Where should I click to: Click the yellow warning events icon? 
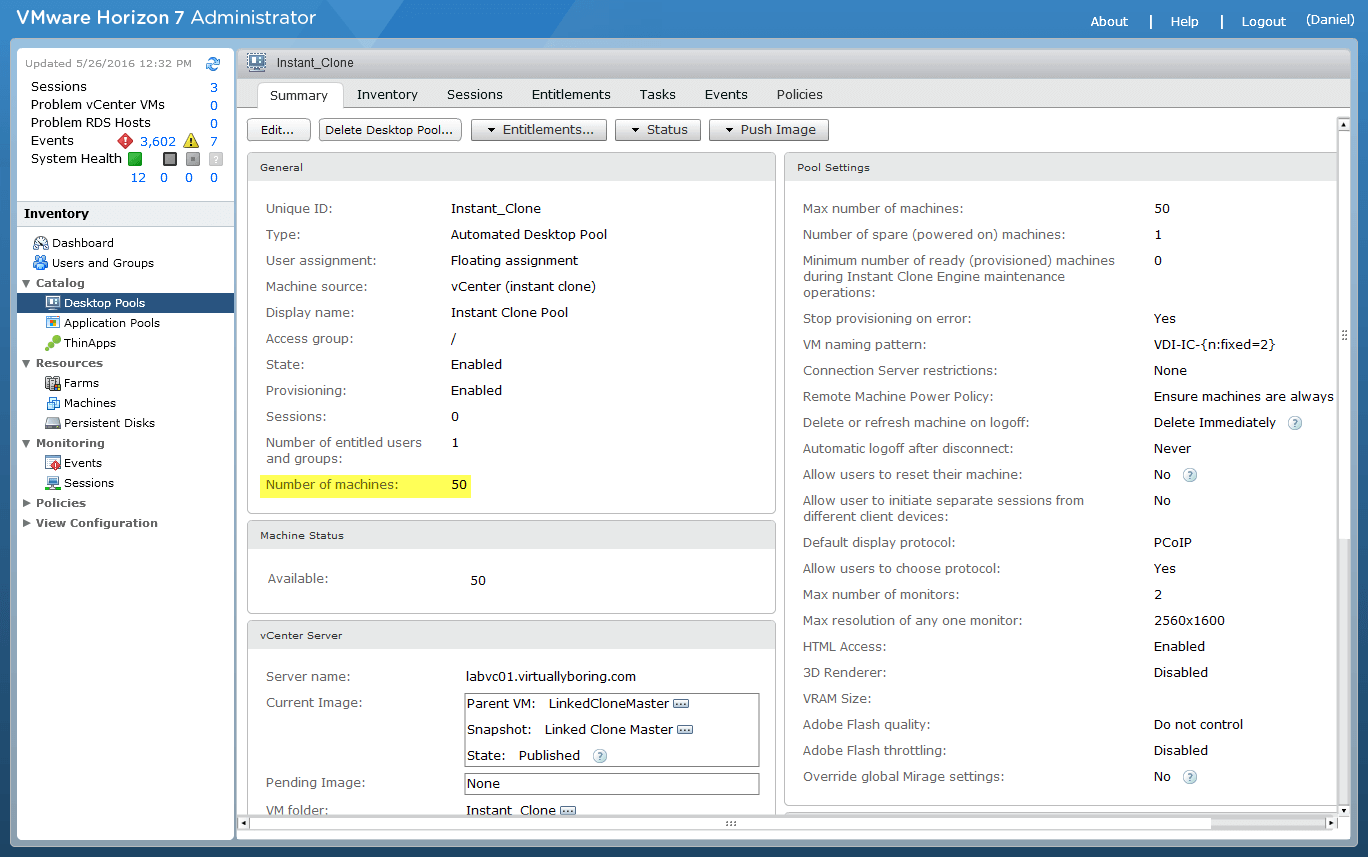191,141
